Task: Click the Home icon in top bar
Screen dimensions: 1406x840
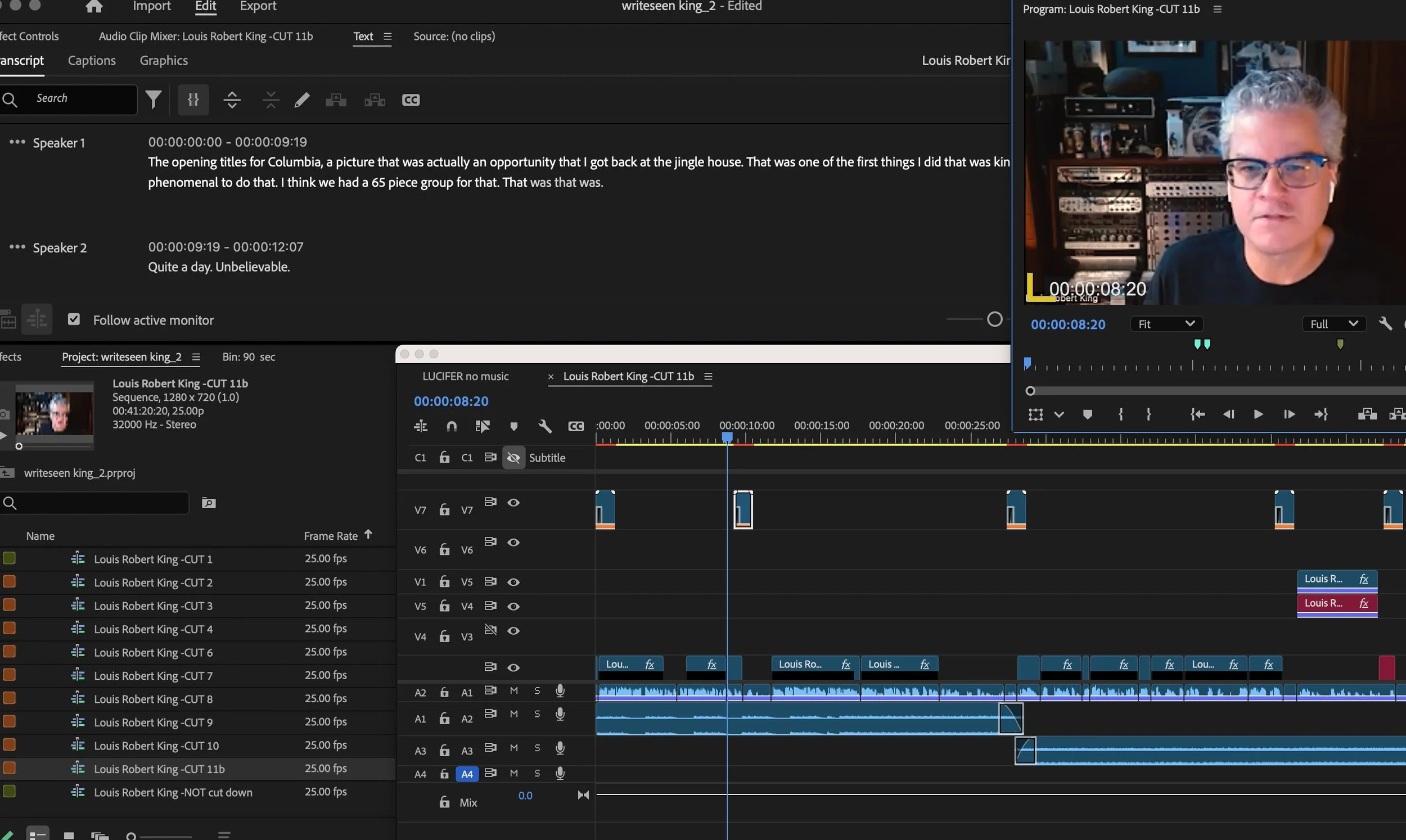Action: click(94, 7)
